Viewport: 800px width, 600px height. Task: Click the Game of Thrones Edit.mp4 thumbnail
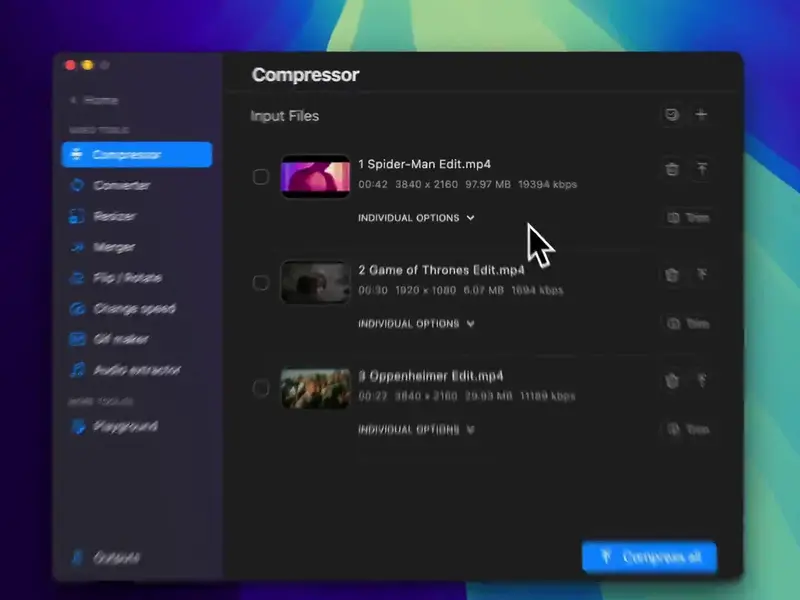[x=316, y=283]
